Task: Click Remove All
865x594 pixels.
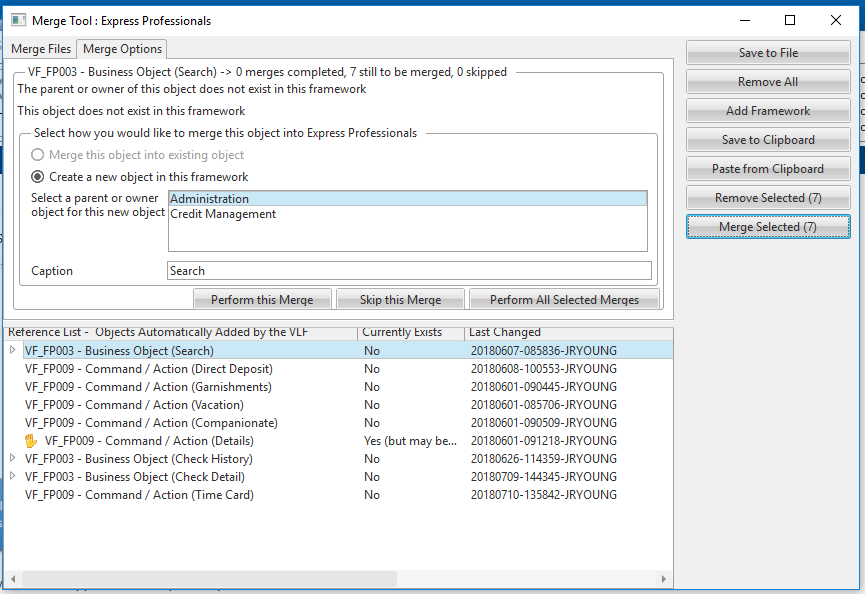Action: click(x=767, y=81)
